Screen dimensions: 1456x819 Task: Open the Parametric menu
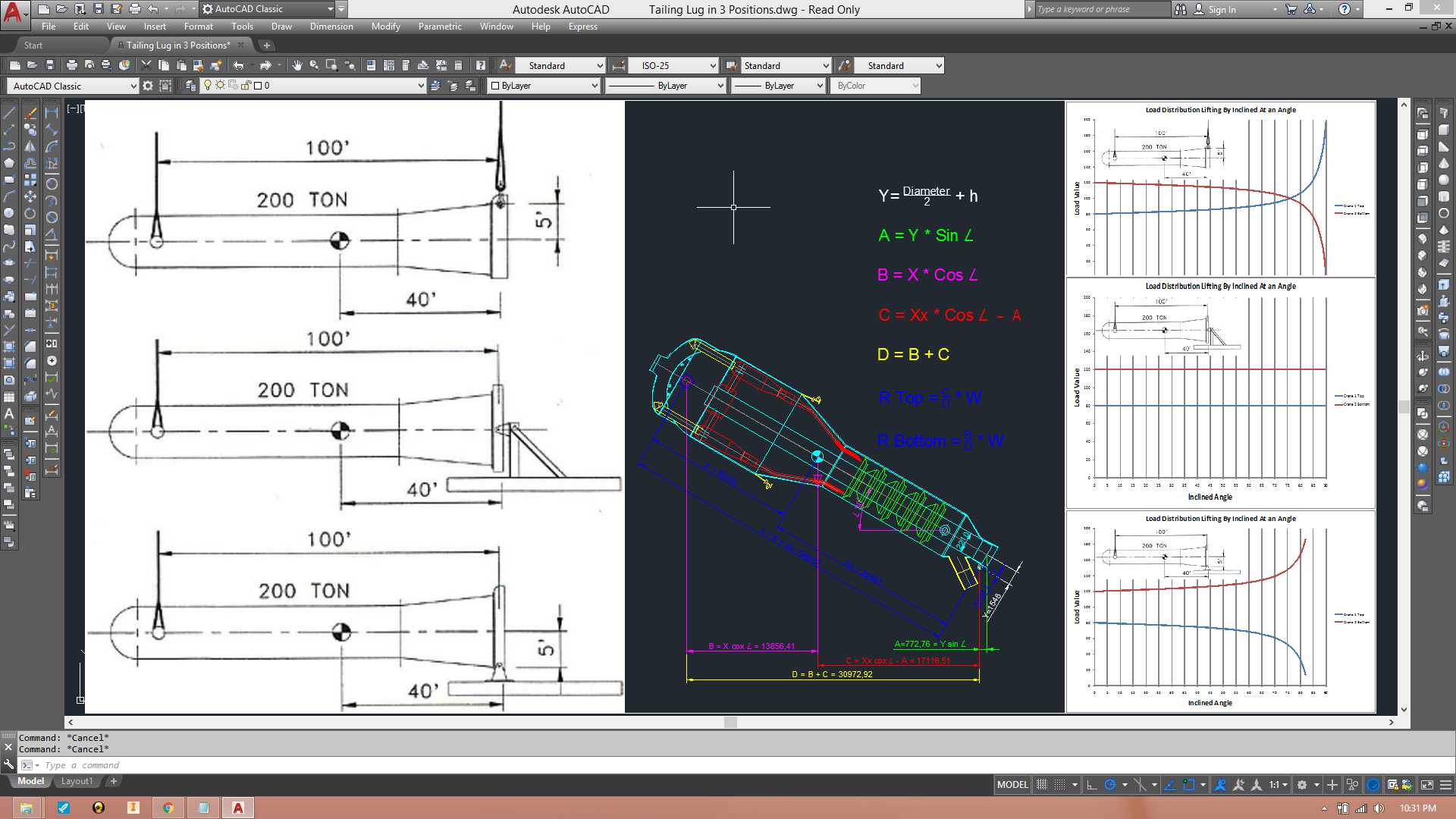(440, 27)
